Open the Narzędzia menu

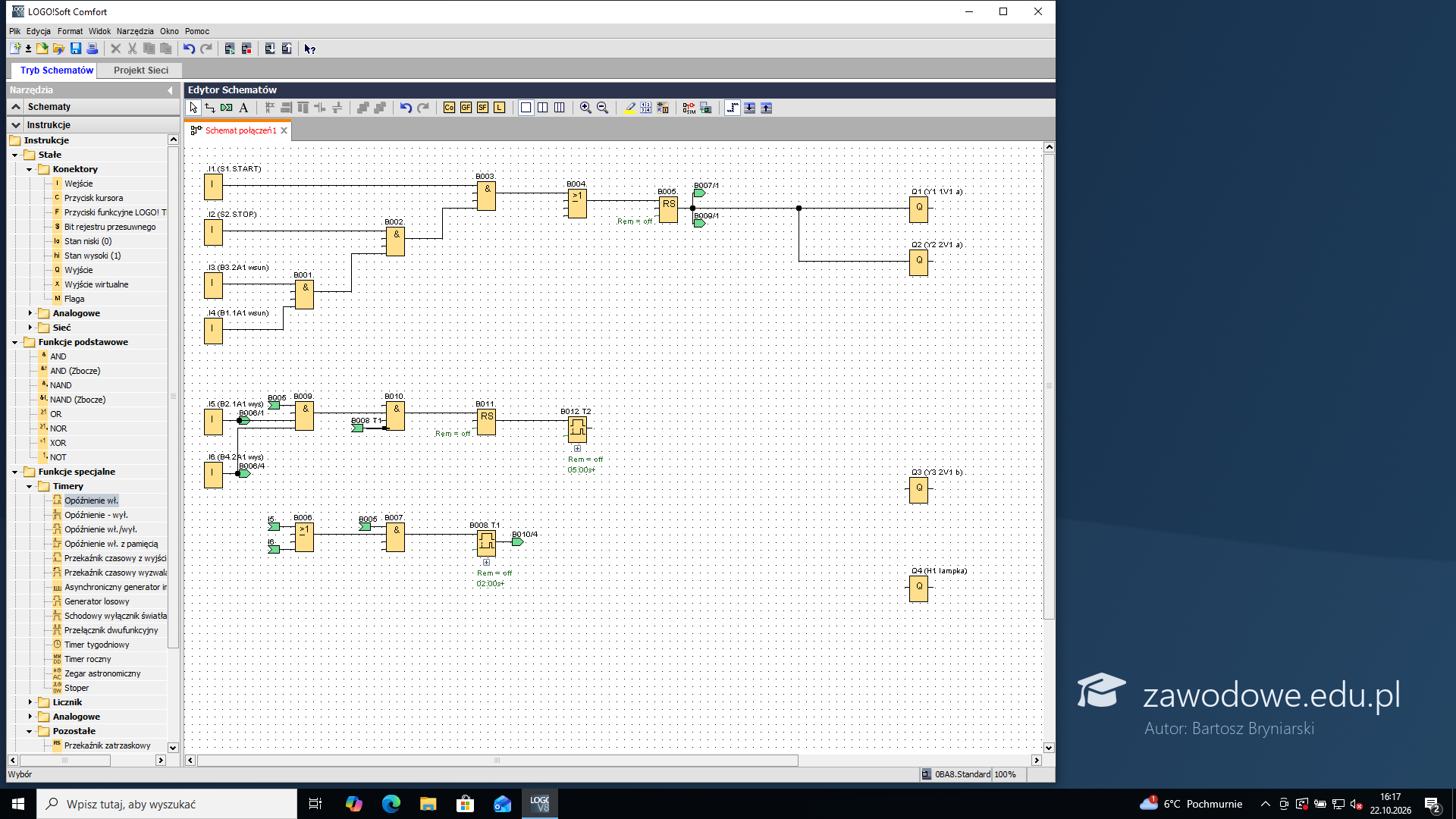click(x=135, y=31)
